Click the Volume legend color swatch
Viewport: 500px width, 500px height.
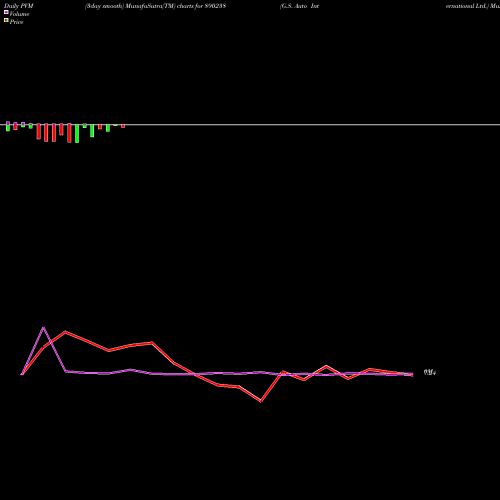point(6,12)
